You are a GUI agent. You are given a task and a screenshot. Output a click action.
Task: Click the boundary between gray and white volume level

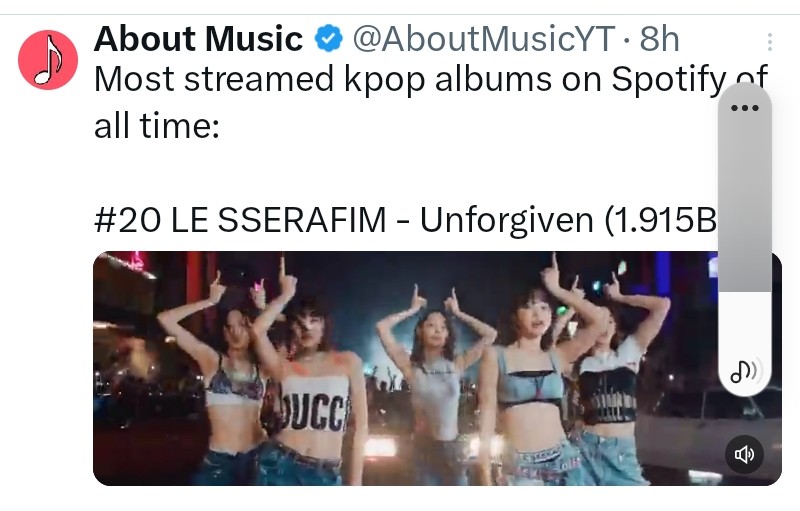[x=744, y=292]
